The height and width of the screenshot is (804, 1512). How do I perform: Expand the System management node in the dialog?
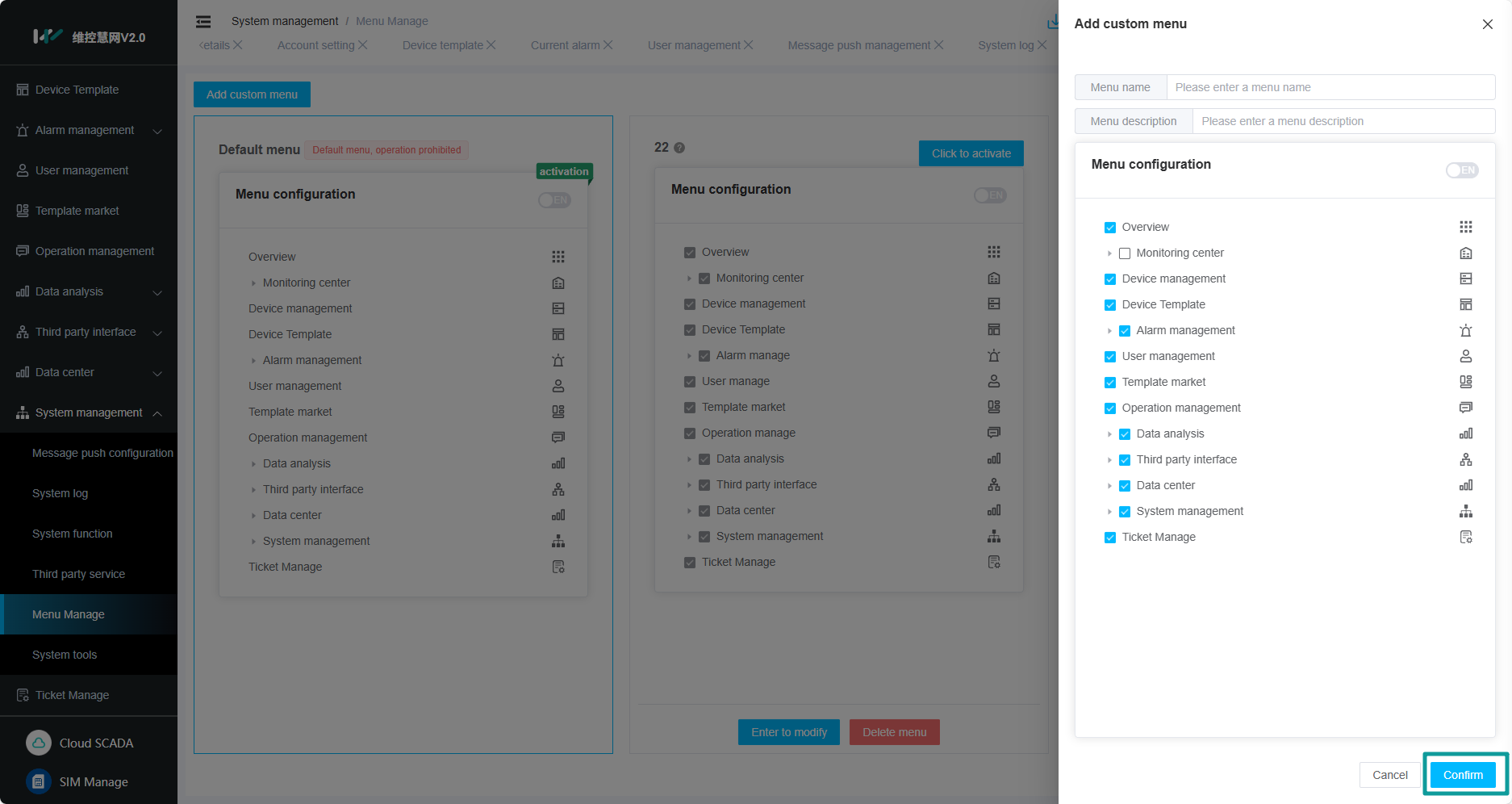coord(1109,512)
